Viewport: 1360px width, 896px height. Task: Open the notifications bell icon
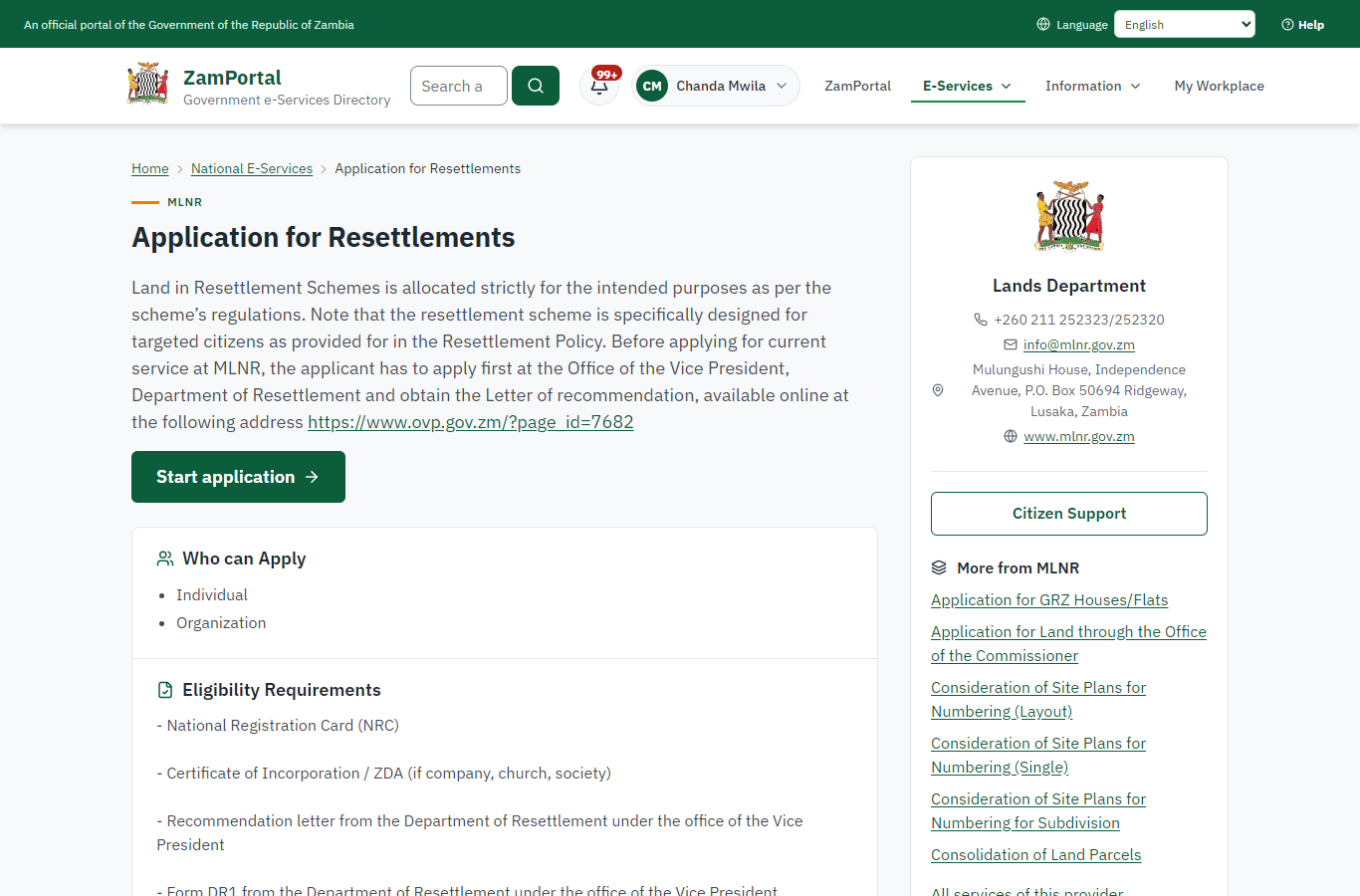click(599, 87)
